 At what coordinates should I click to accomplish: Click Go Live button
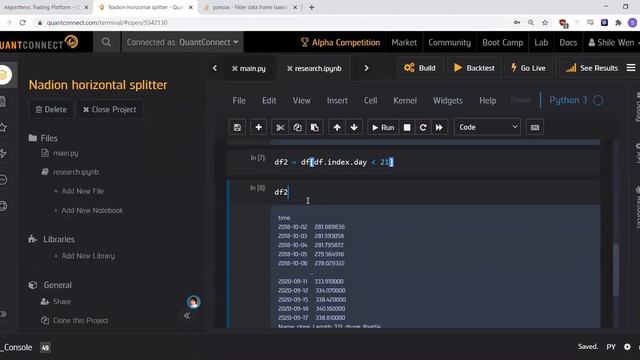[x=528, y=68]
